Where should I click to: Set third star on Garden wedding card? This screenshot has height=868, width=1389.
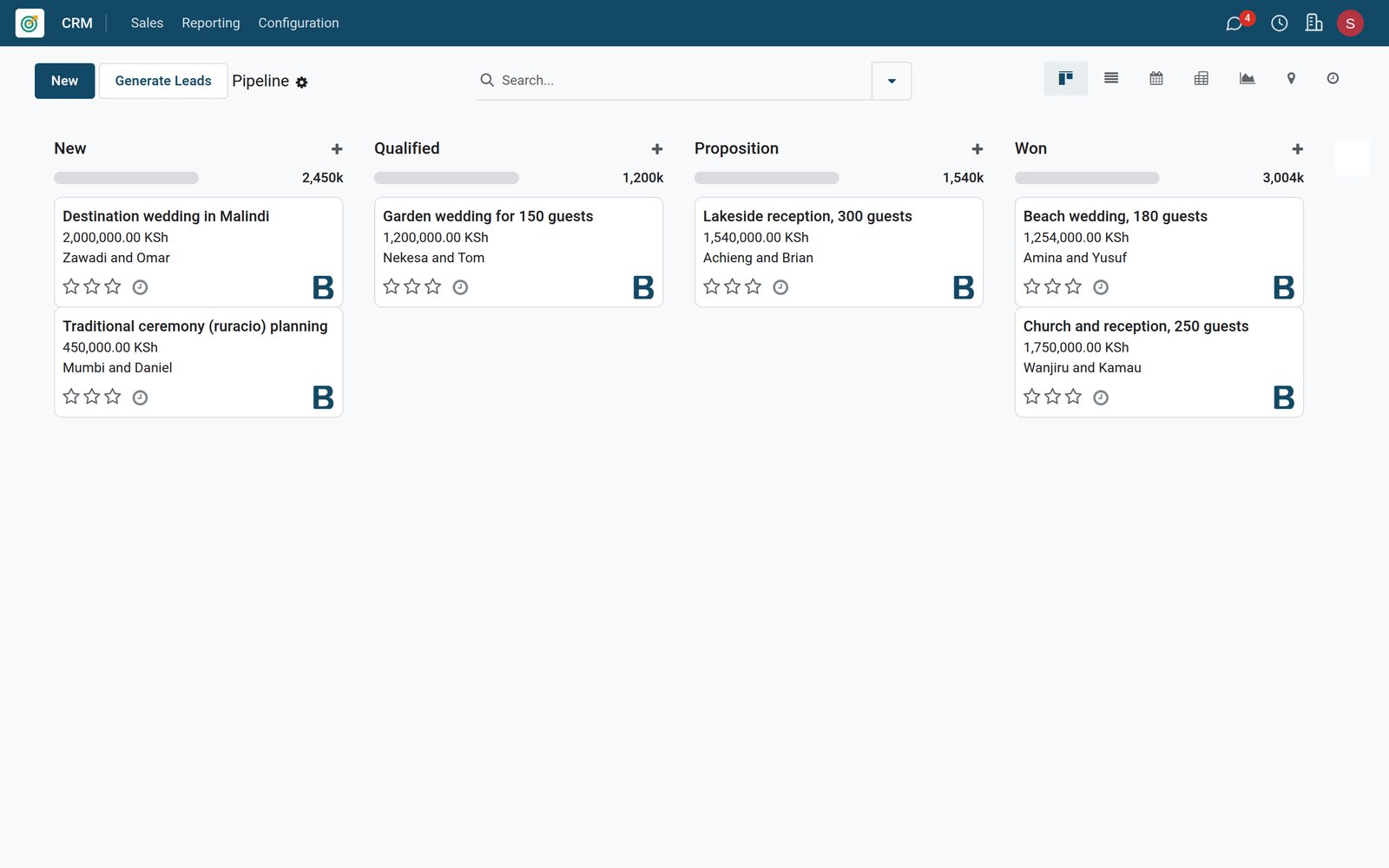(x=433, y=286)
